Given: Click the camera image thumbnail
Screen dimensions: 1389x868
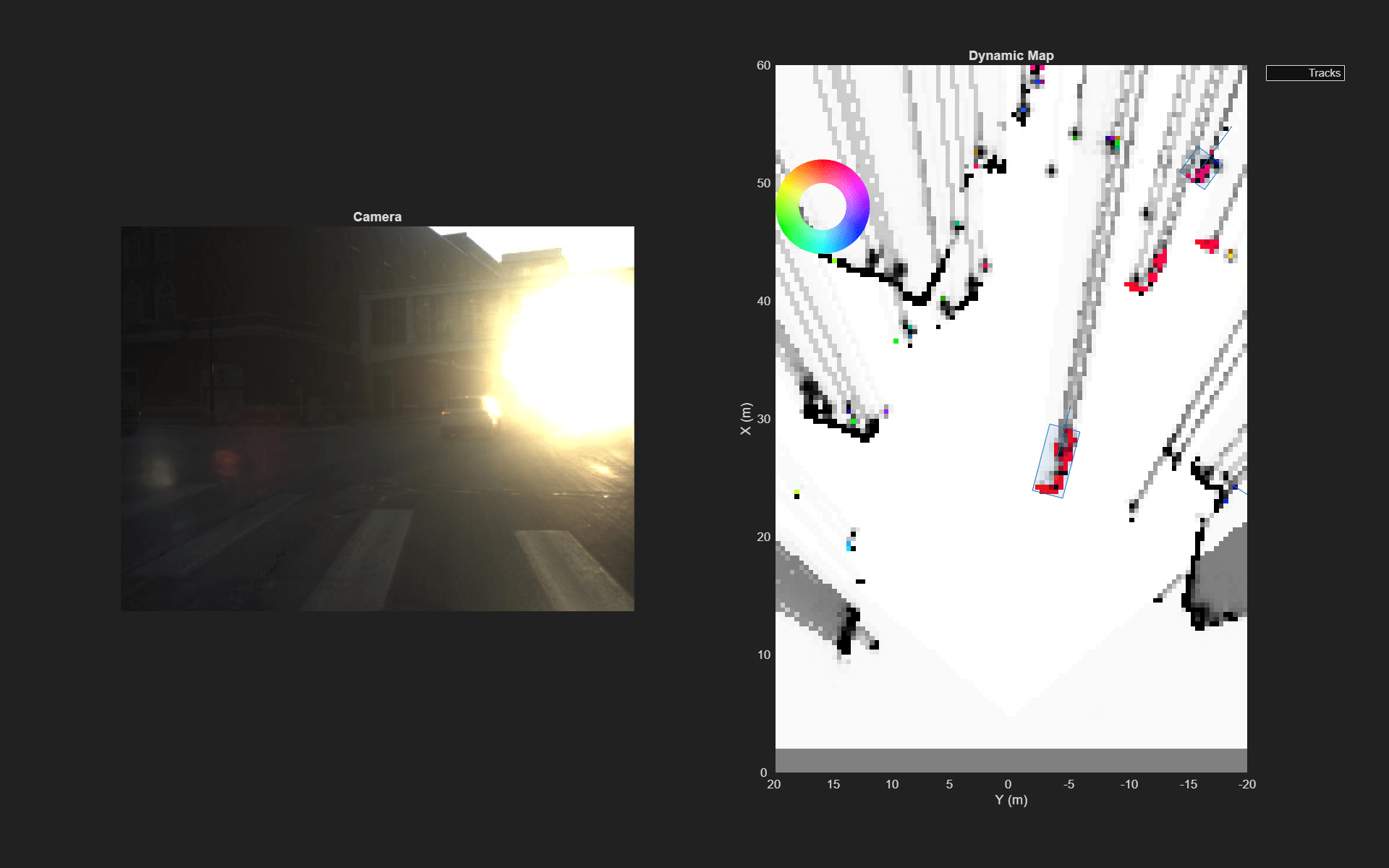Looking at the screenshot, I should click(376, 418).
